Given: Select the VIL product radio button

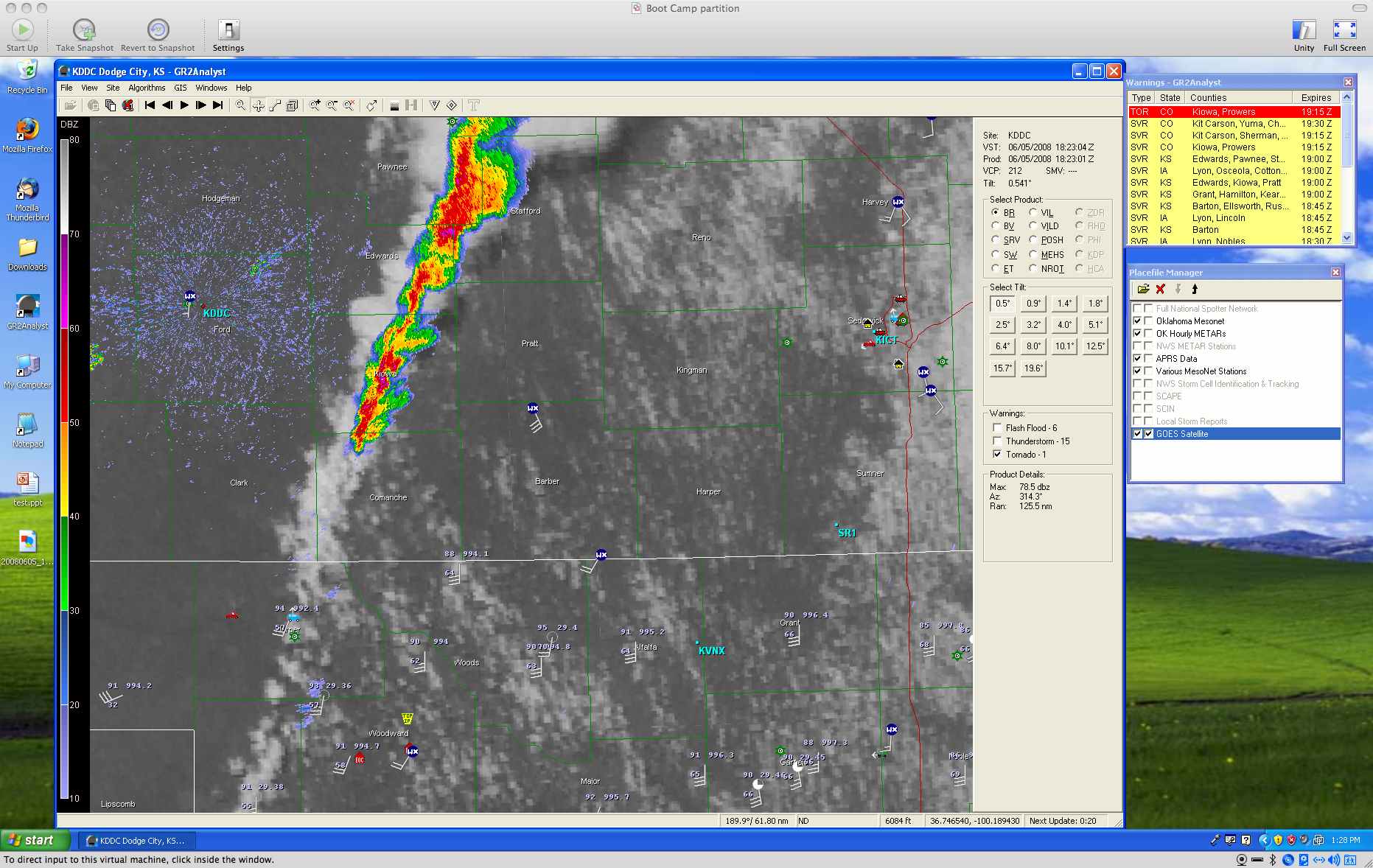Looking at the screenshot, I should (1033, 212).
